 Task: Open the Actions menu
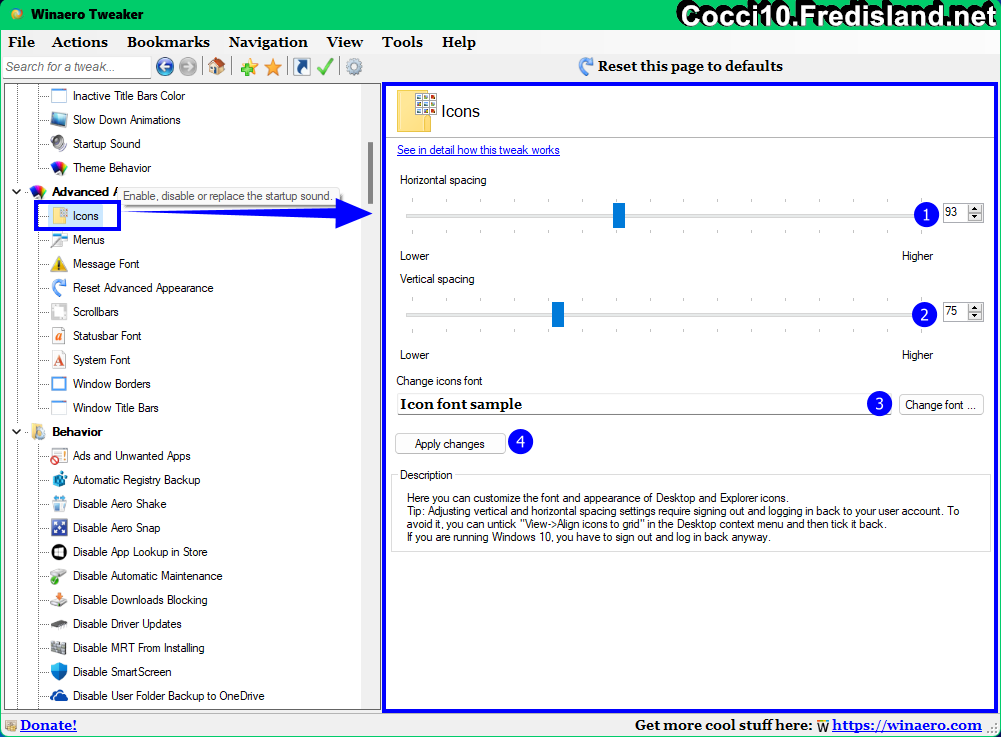pos(80,42)
